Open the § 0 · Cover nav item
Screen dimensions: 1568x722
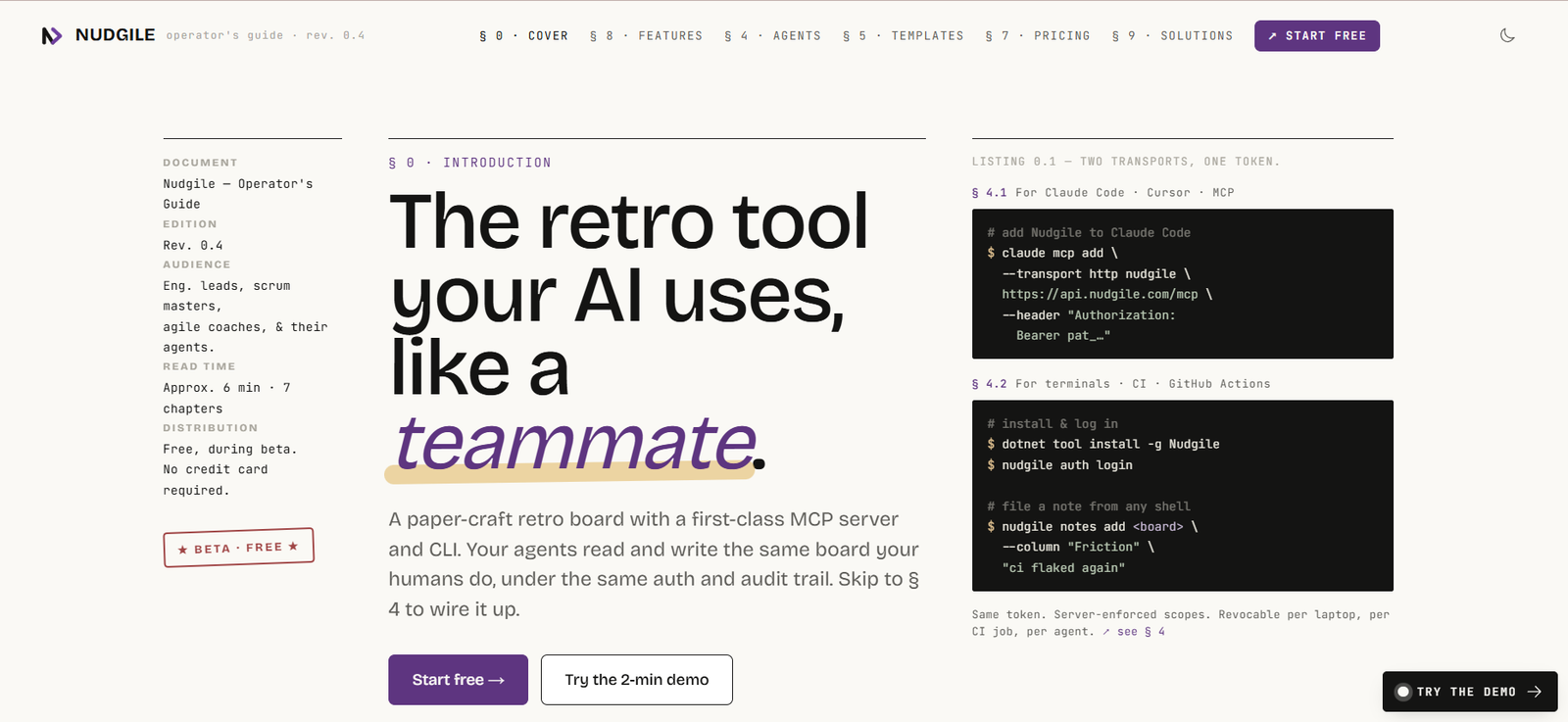pyautogui.click(x=523, y=35)
